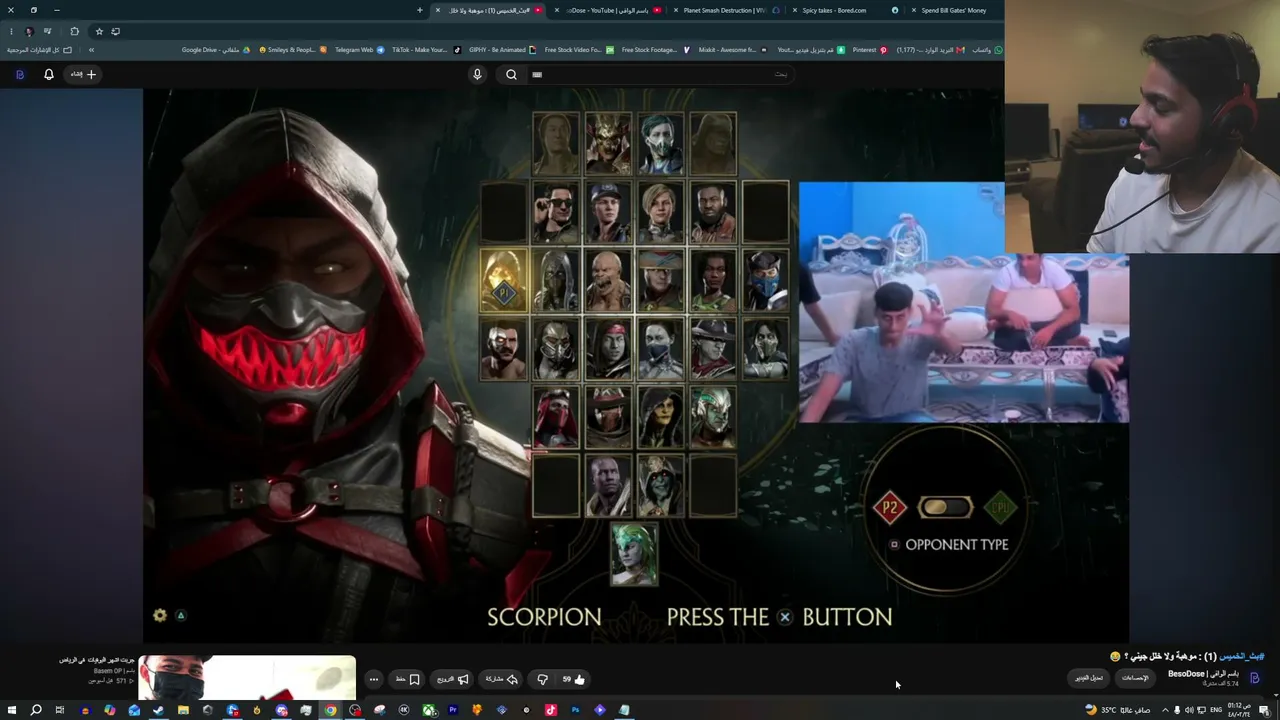The height and width of the screenshot is (720, 1280).
Task: Bookmark this page with the star icon
Action: coord(99,31)
